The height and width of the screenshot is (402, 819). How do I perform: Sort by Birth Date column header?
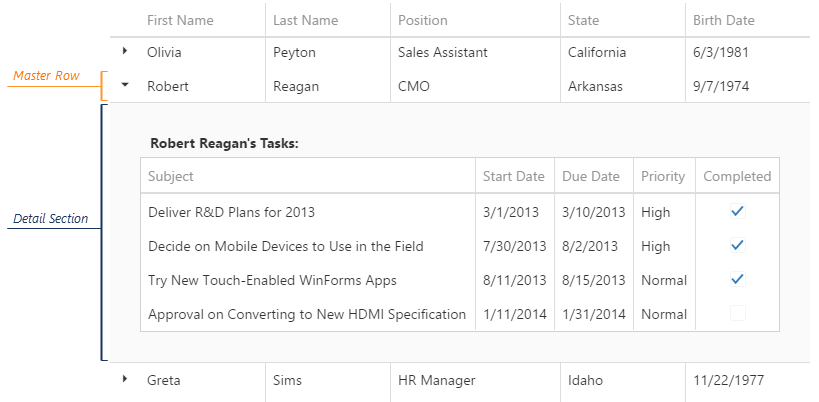(x=723, y=20)
